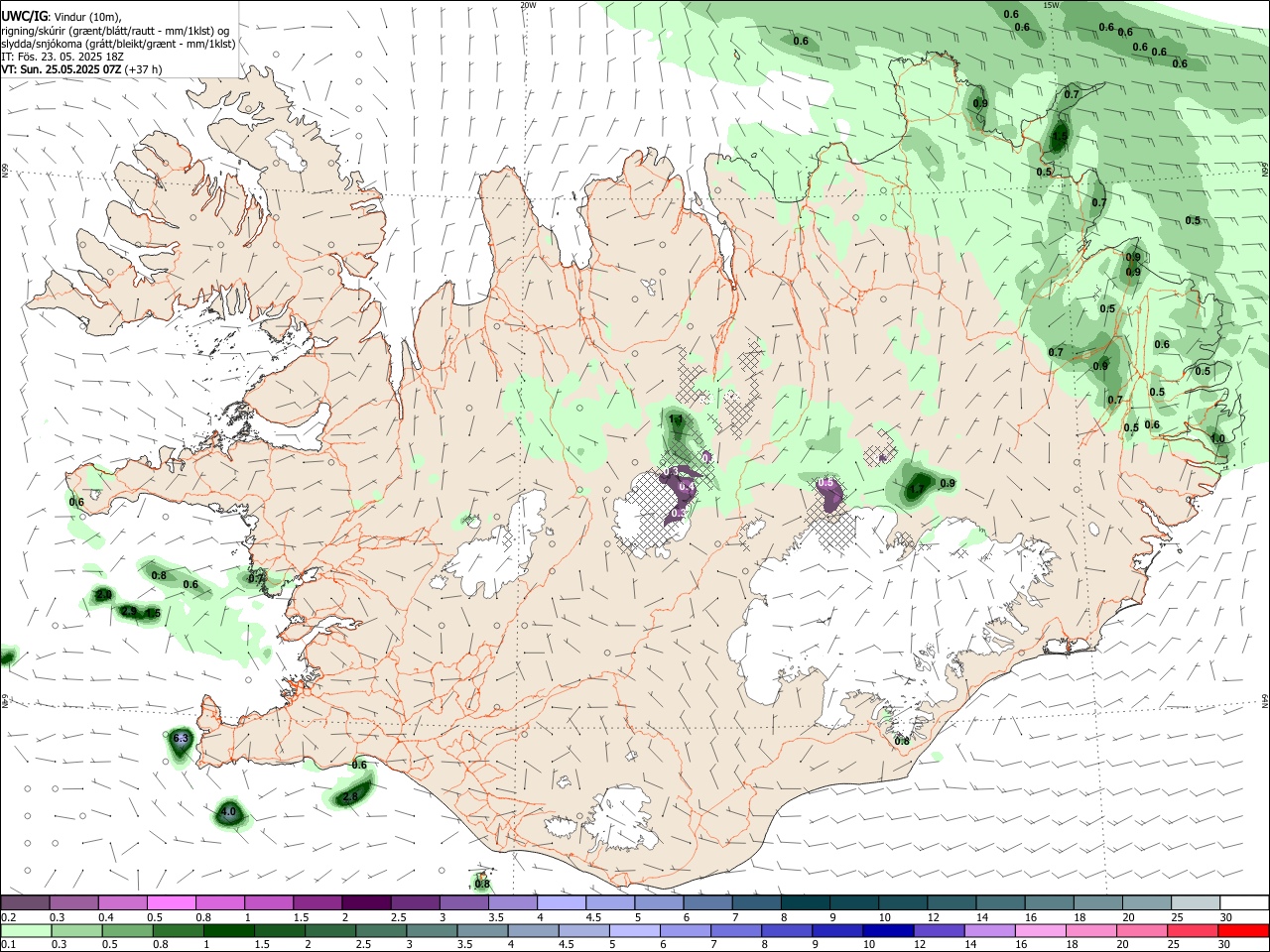Pick the light blue 4 snow legend swatch
The image size is (1270, 952).
(562, 902)
